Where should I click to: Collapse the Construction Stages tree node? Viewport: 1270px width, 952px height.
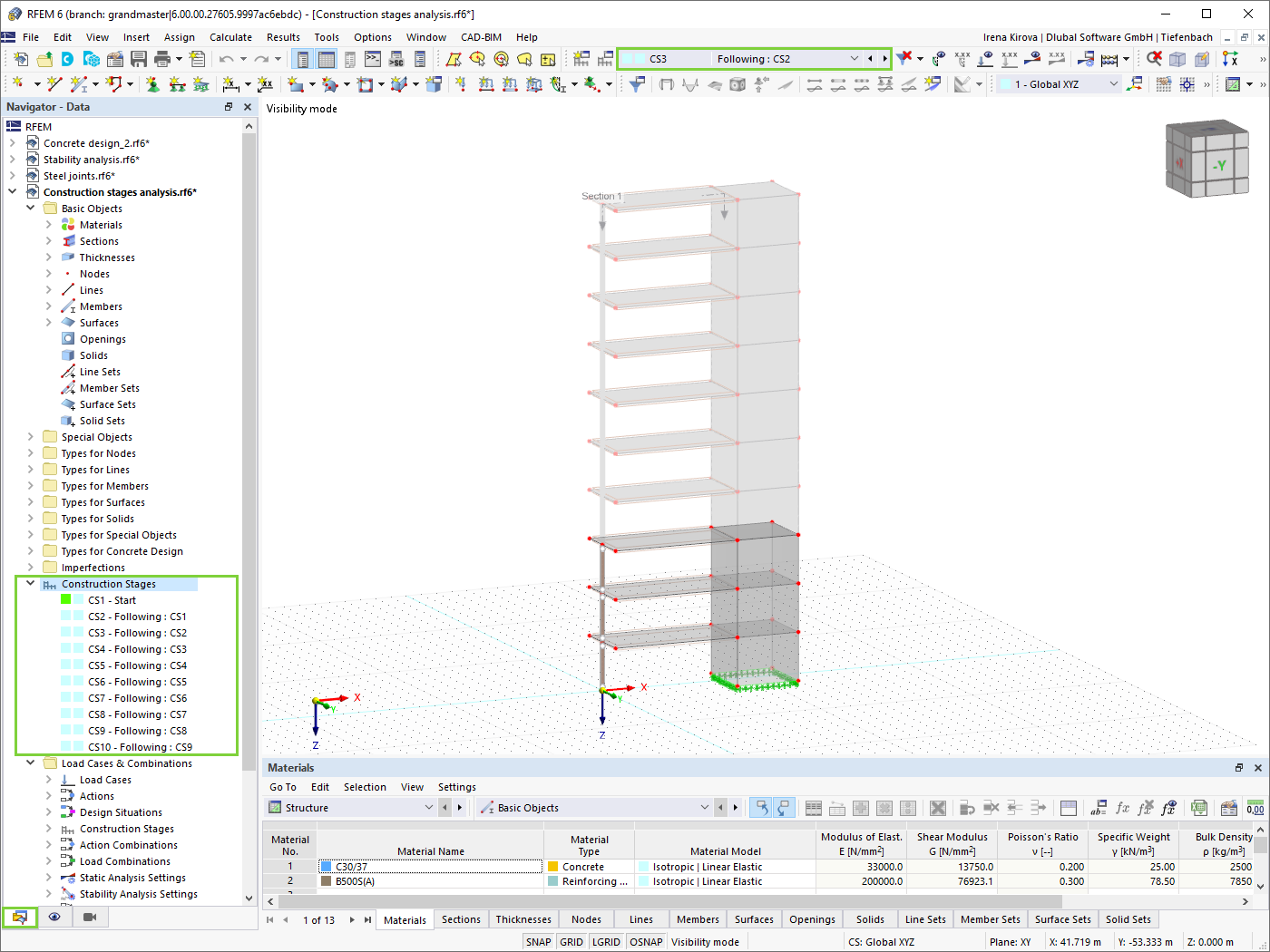30,583
